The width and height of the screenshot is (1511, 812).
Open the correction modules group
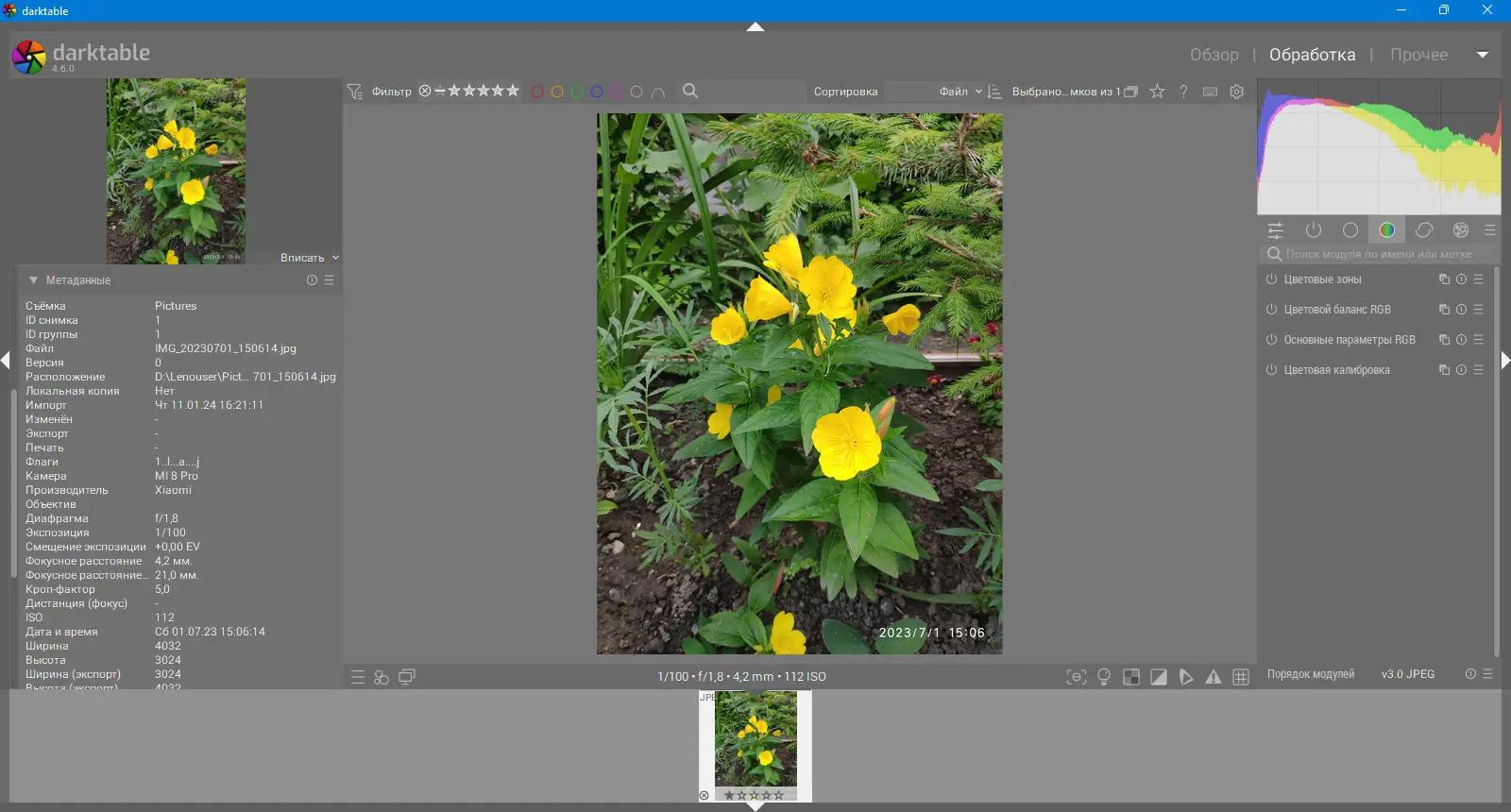click(x=1424, y=230)
